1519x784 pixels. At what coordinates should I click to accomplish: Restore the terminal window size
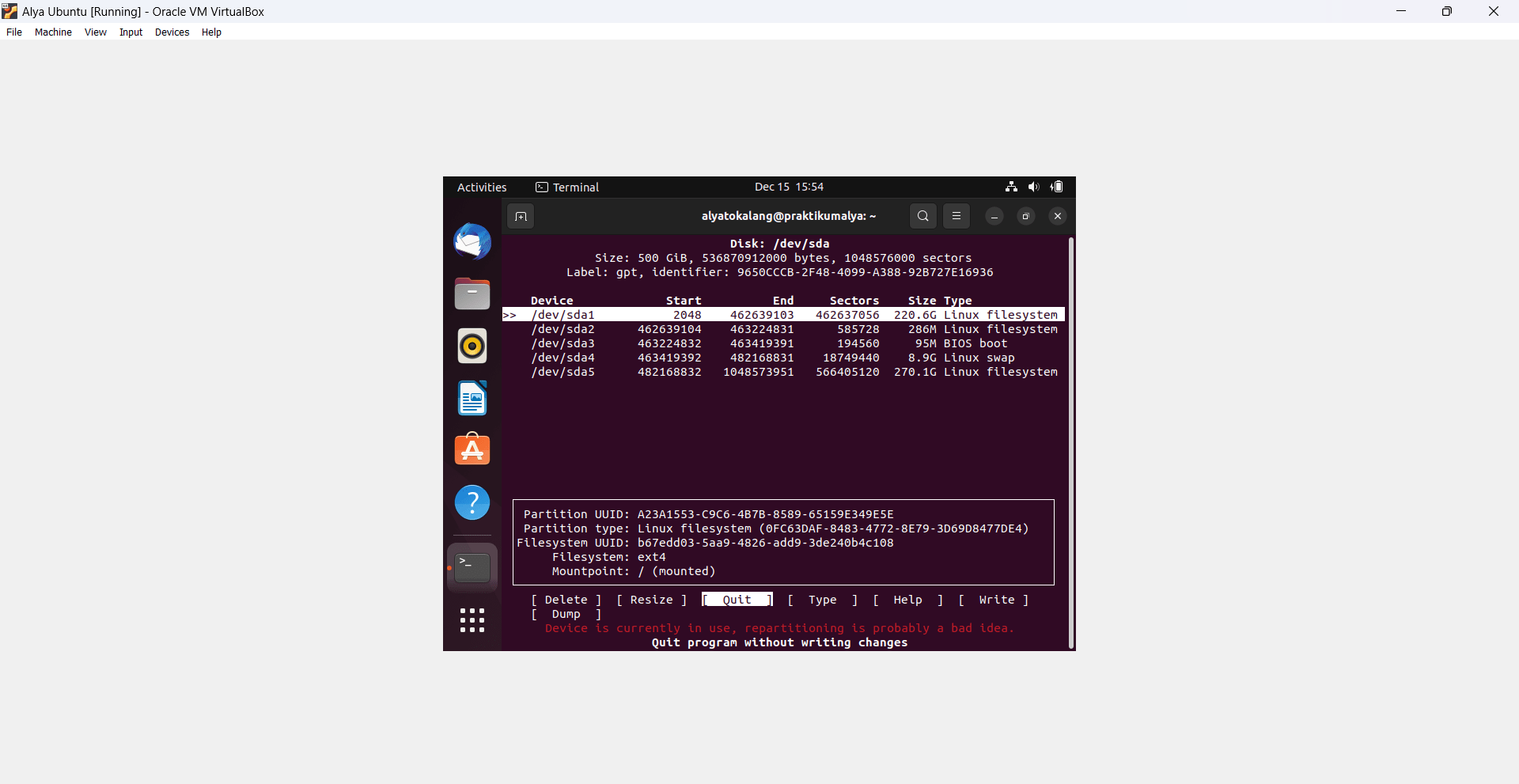(1026, 216)
